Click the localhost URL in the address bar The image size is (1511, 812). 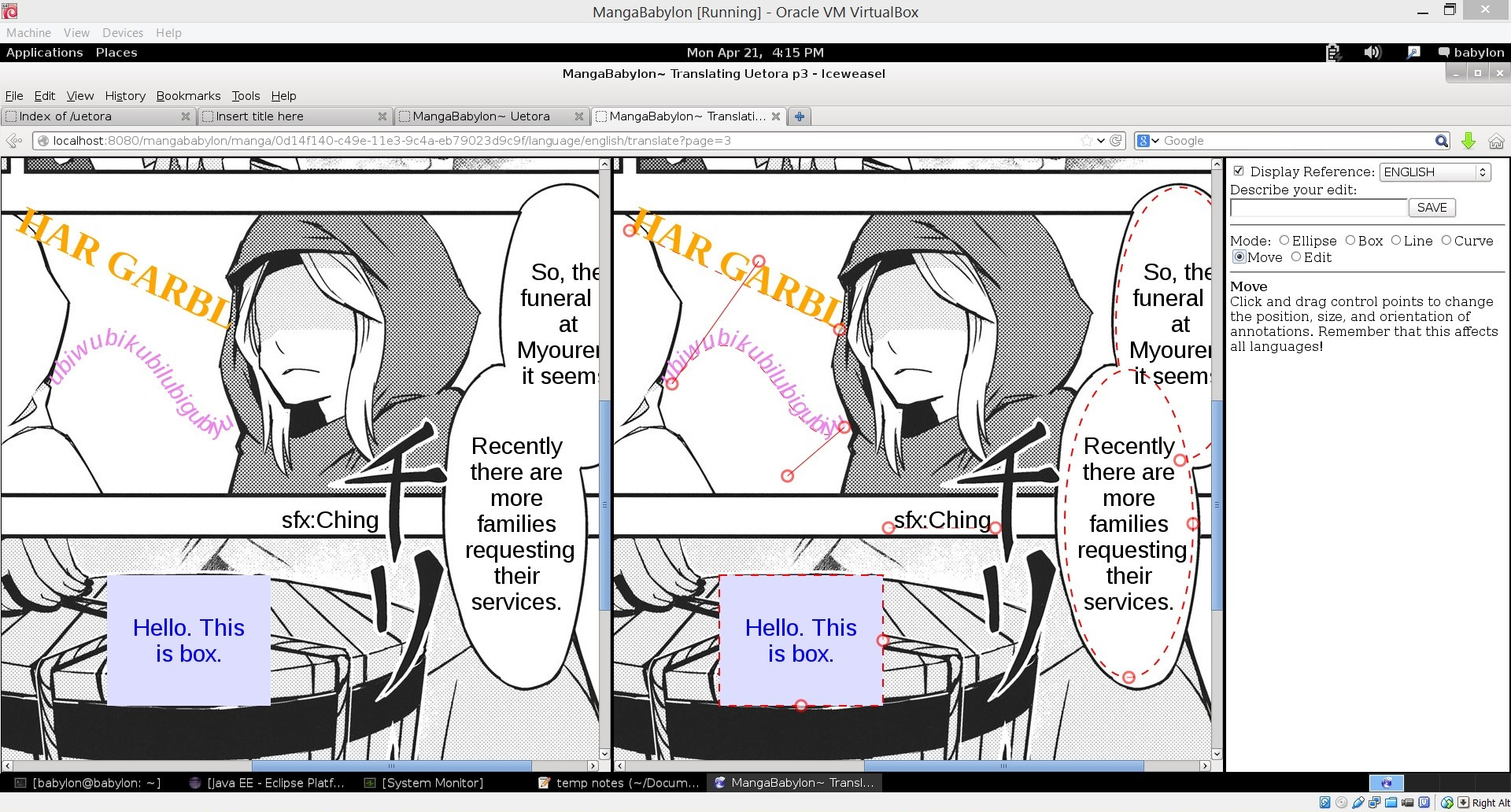(392, 140)
